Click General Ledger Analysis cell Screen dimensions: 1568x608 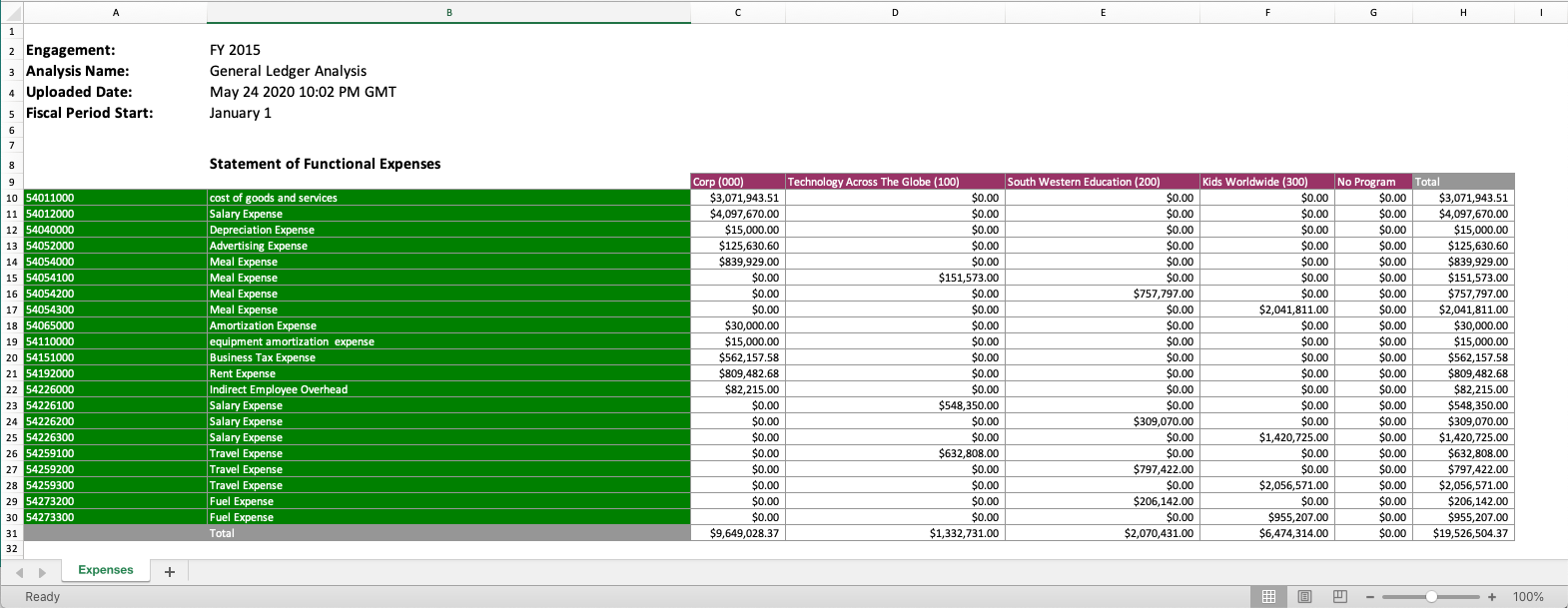288,71
